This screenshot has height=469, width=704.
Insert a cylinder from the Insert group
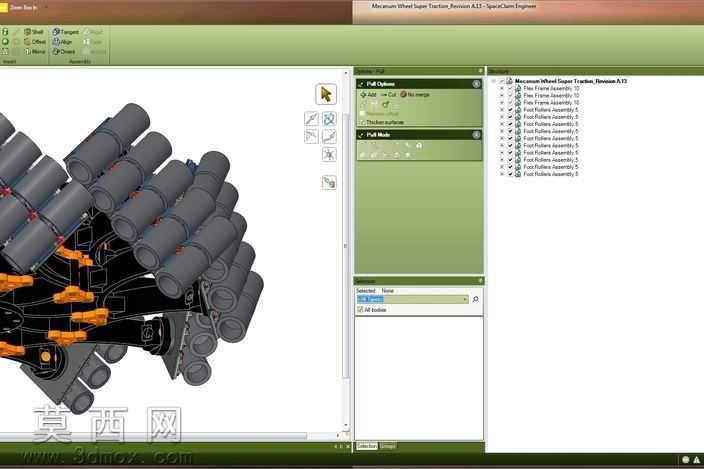pyautogui.click(x=5, y=32)
